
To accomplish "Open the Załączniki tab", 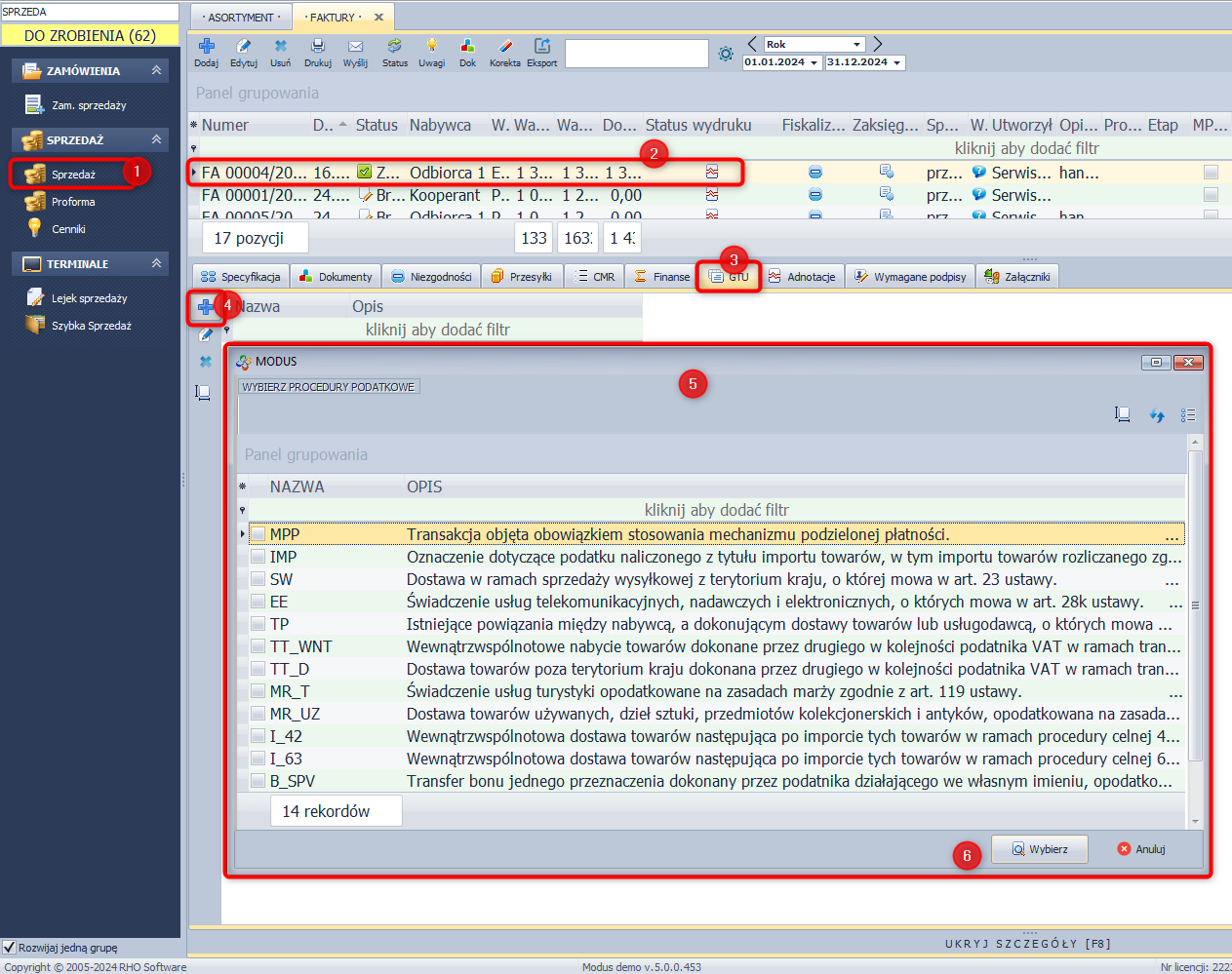I will tap(1017, 277).
